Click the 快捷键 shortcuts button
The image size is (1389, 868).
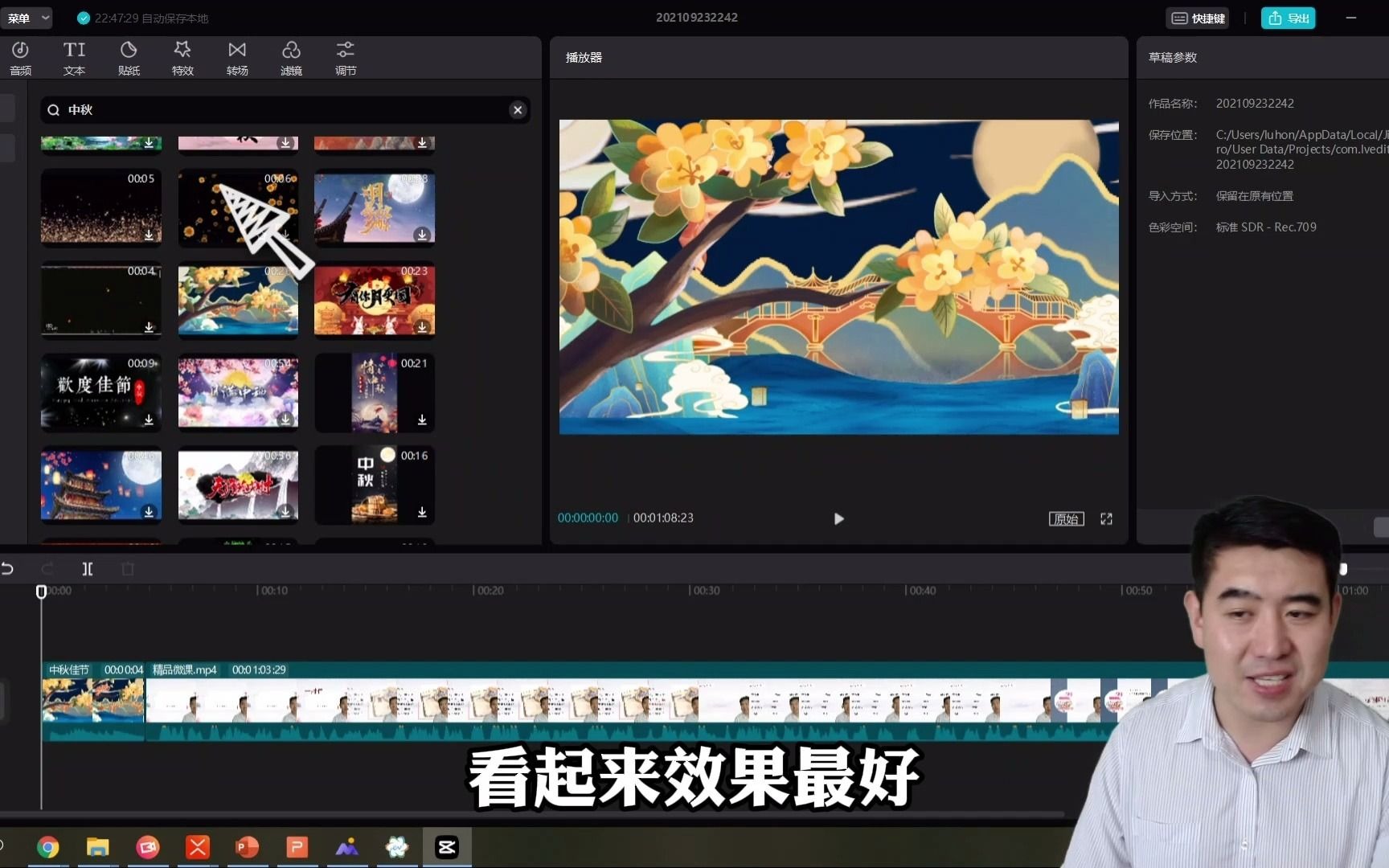(x=1198, y=18)
